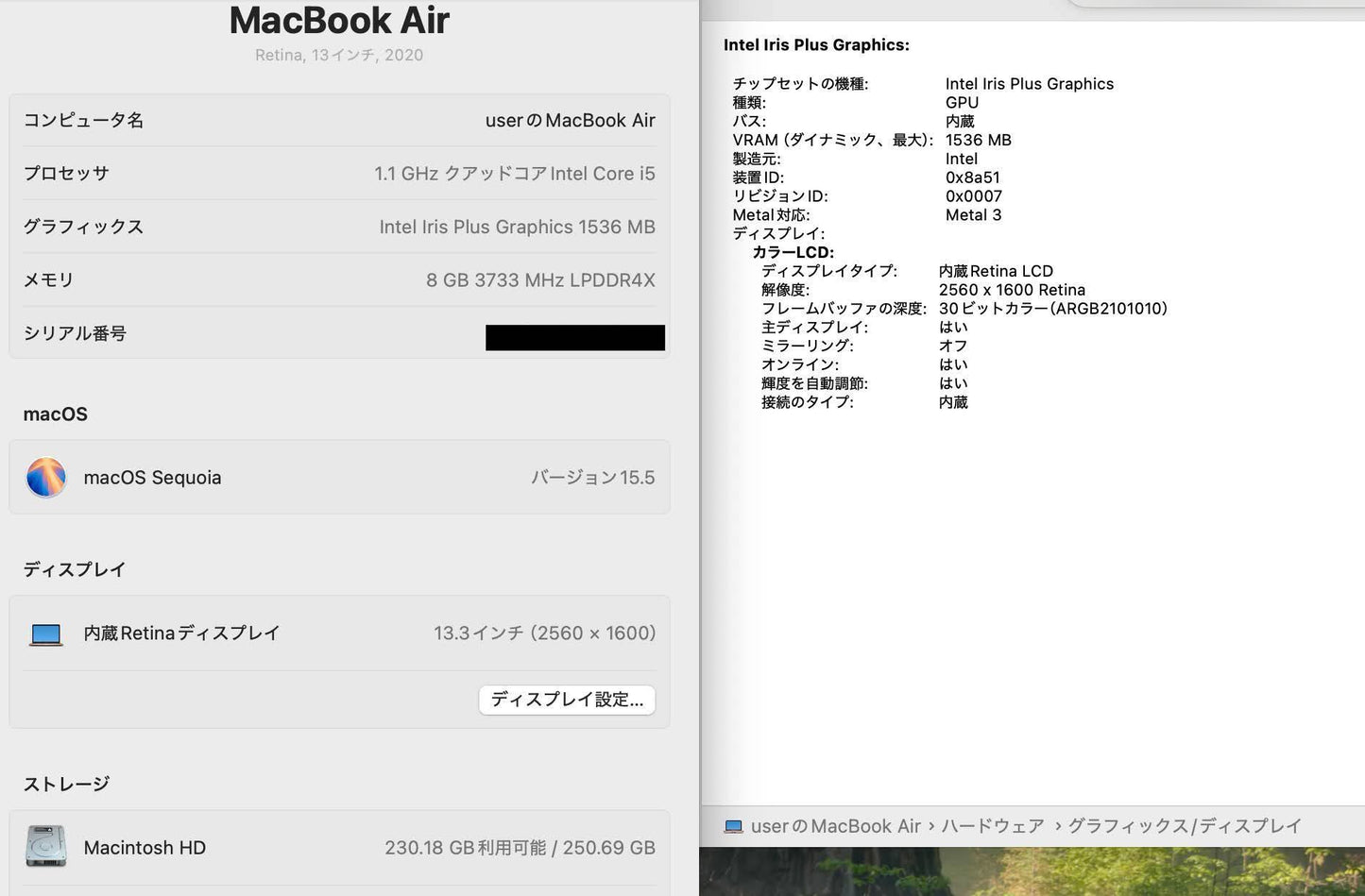This screenshot has height=896, width=1365.
Task: Click the コンピュータ名 row value
Action: (570, 120)
